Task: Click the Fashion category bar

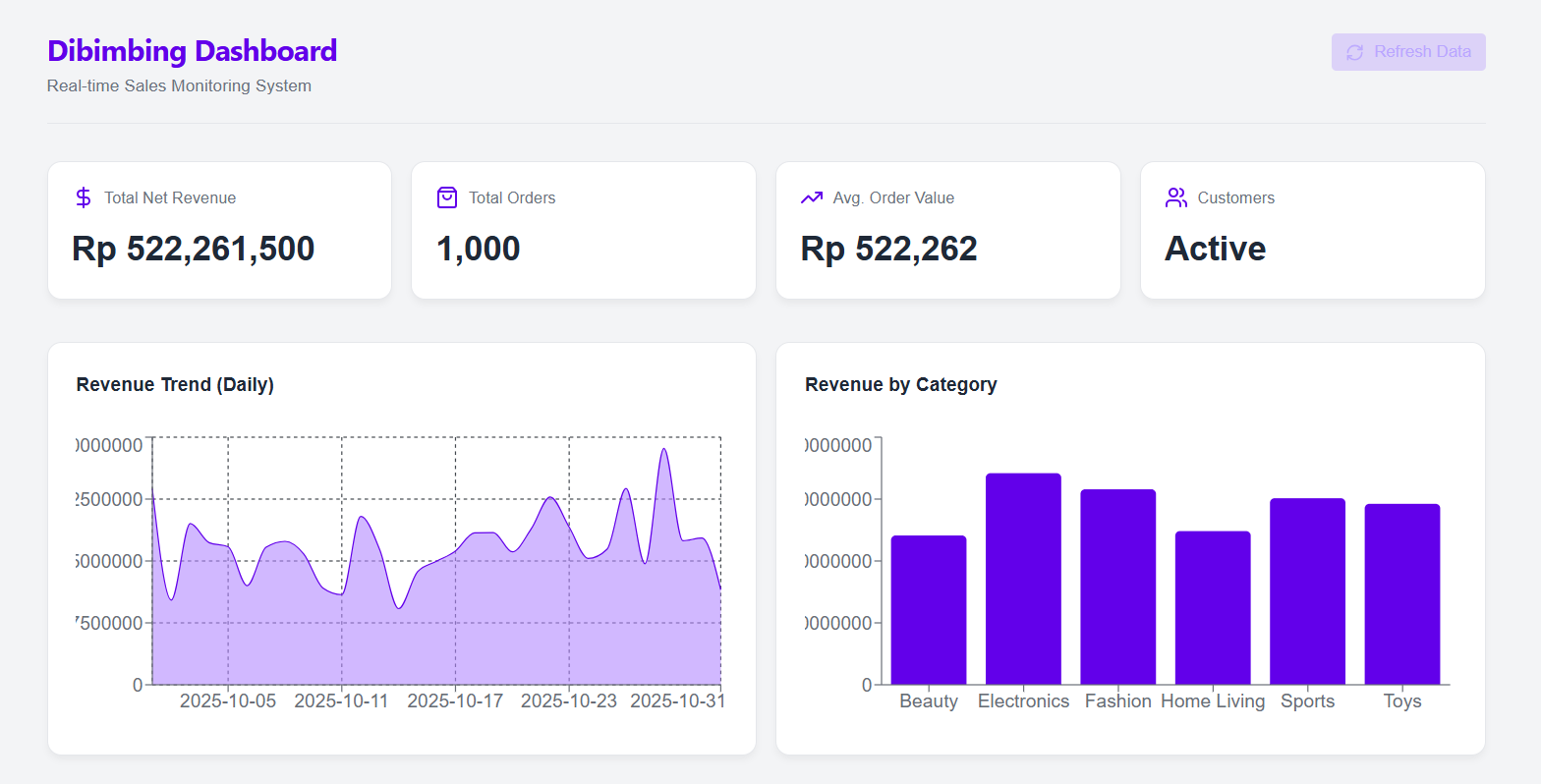Action: pos(1117,587)
